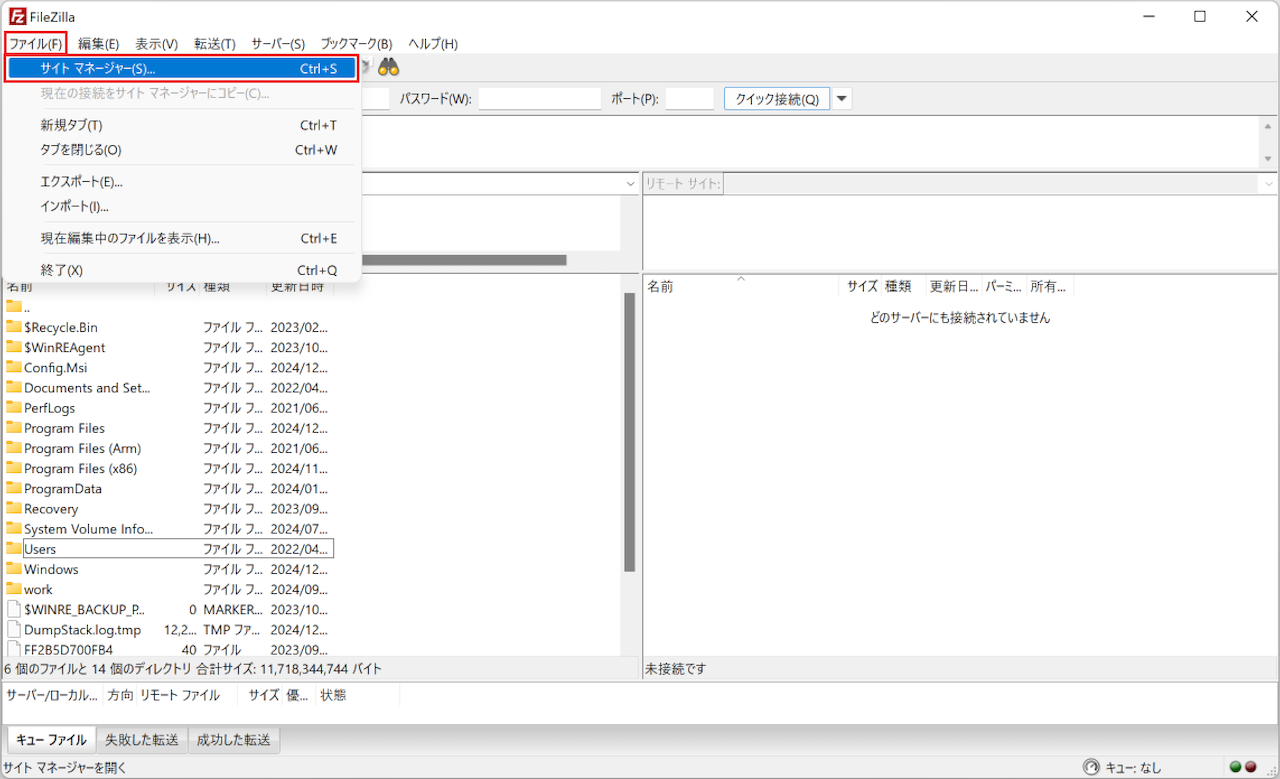This screenshot has width=1280, height=779.
Task: Select the DumpStack.log.tmp file icon
Action: pyautogui.click(x=14, y=629)
